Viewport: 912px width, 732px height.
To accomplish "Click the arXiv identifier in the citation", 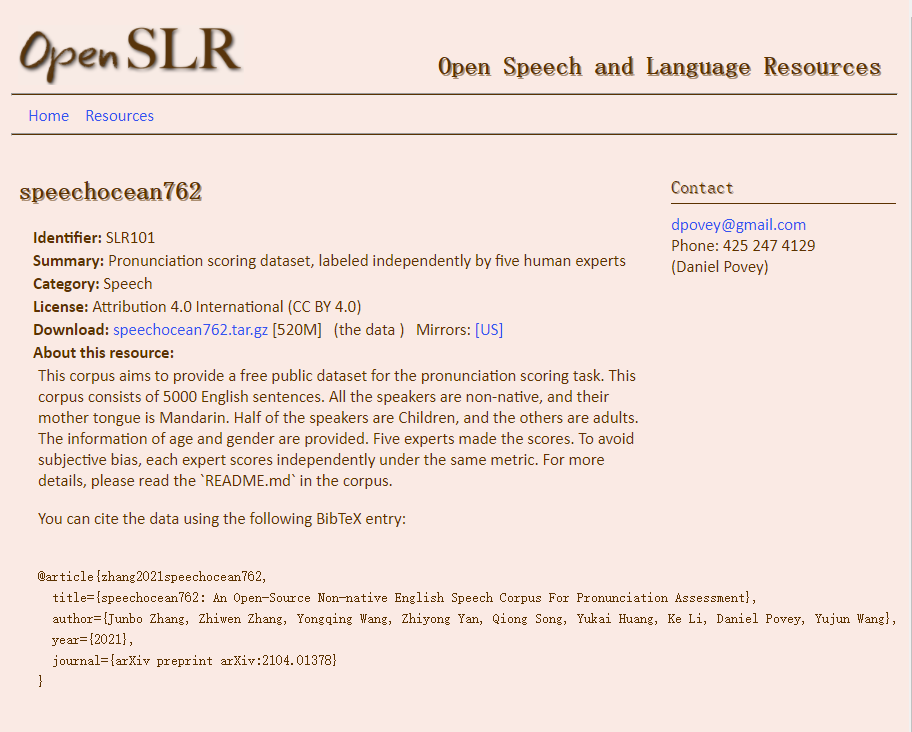I will [x=279, y=660].
